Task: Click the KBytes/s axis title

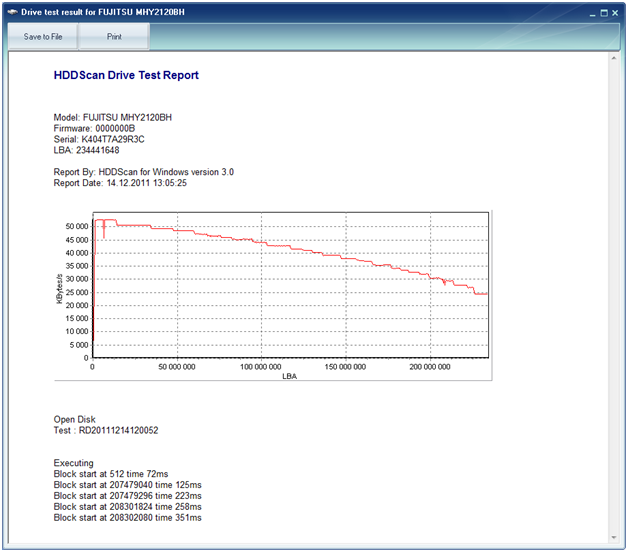Action: point(59,289)
